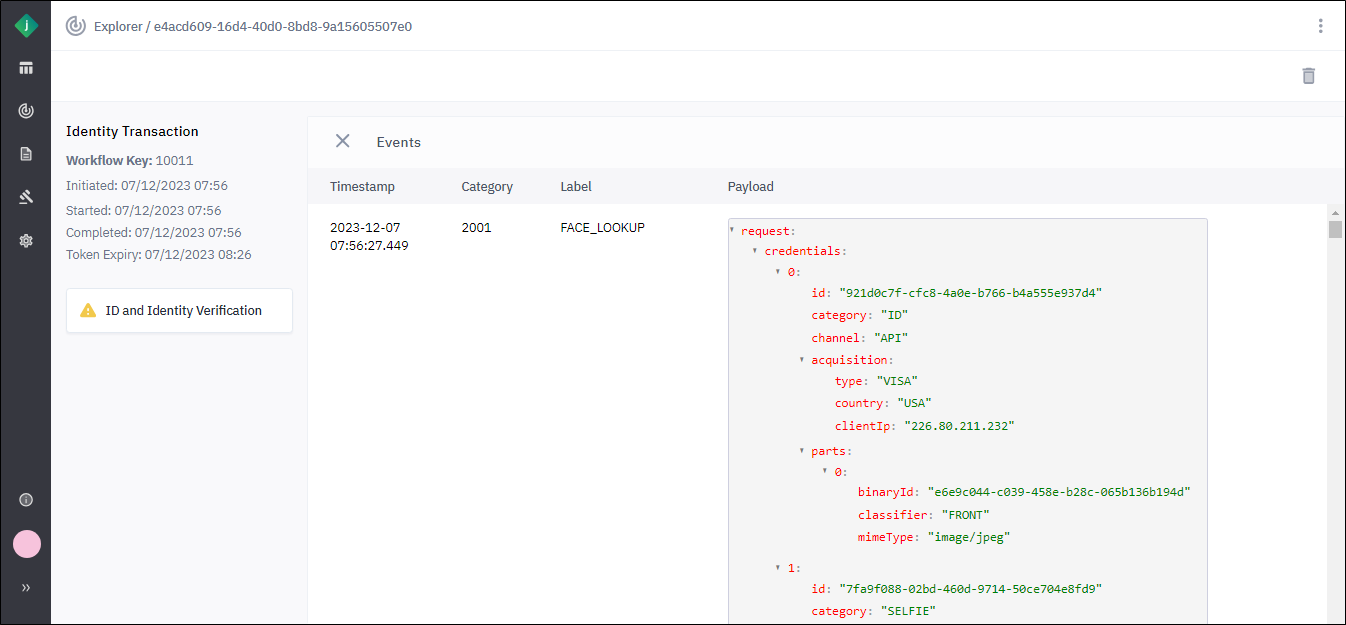1346x625 pixels.
Task: Collapse the acquisition node
Action: [802, 359]
